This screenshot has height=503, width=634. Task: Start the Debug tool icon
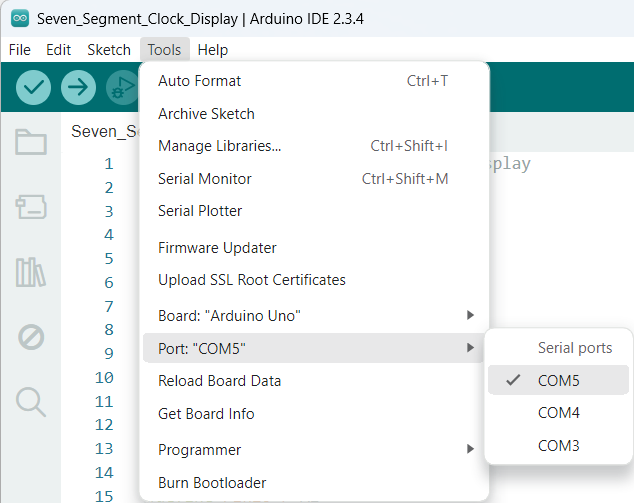point(123,87)
